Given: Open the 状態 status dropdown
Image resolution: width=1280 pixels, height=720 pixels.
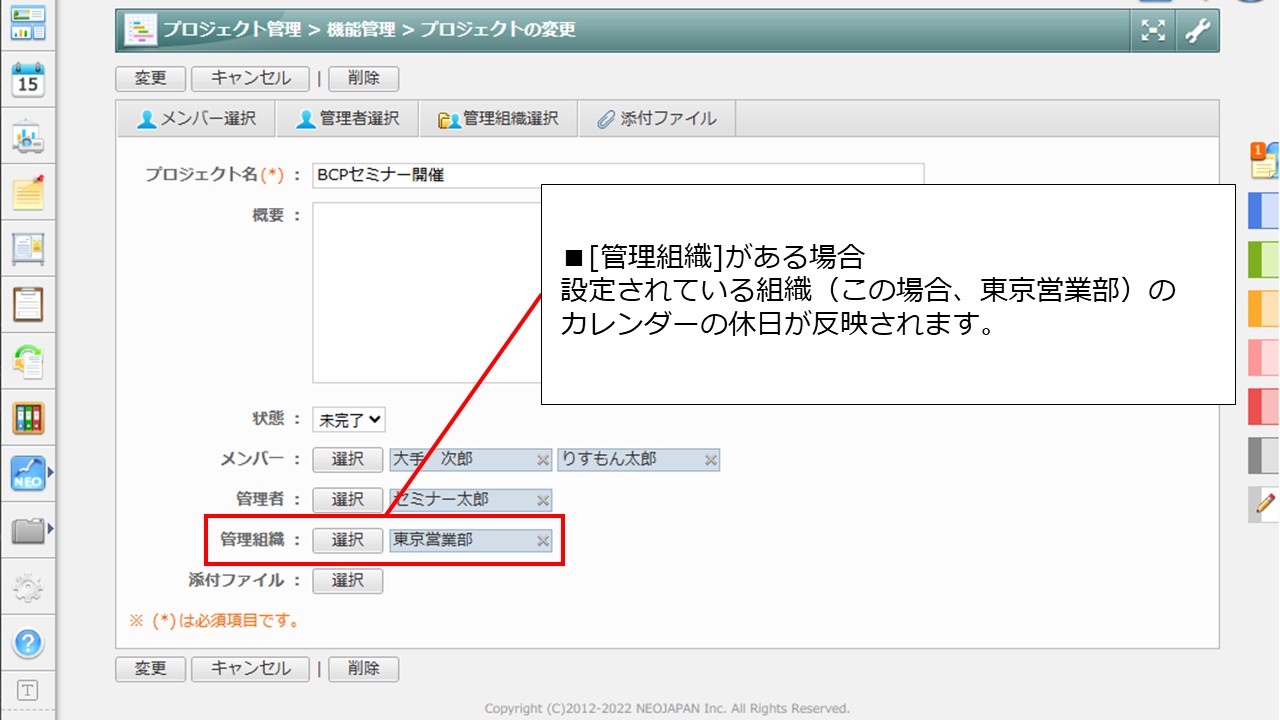Looking at the screenshot, I should (x=348, y=420).
